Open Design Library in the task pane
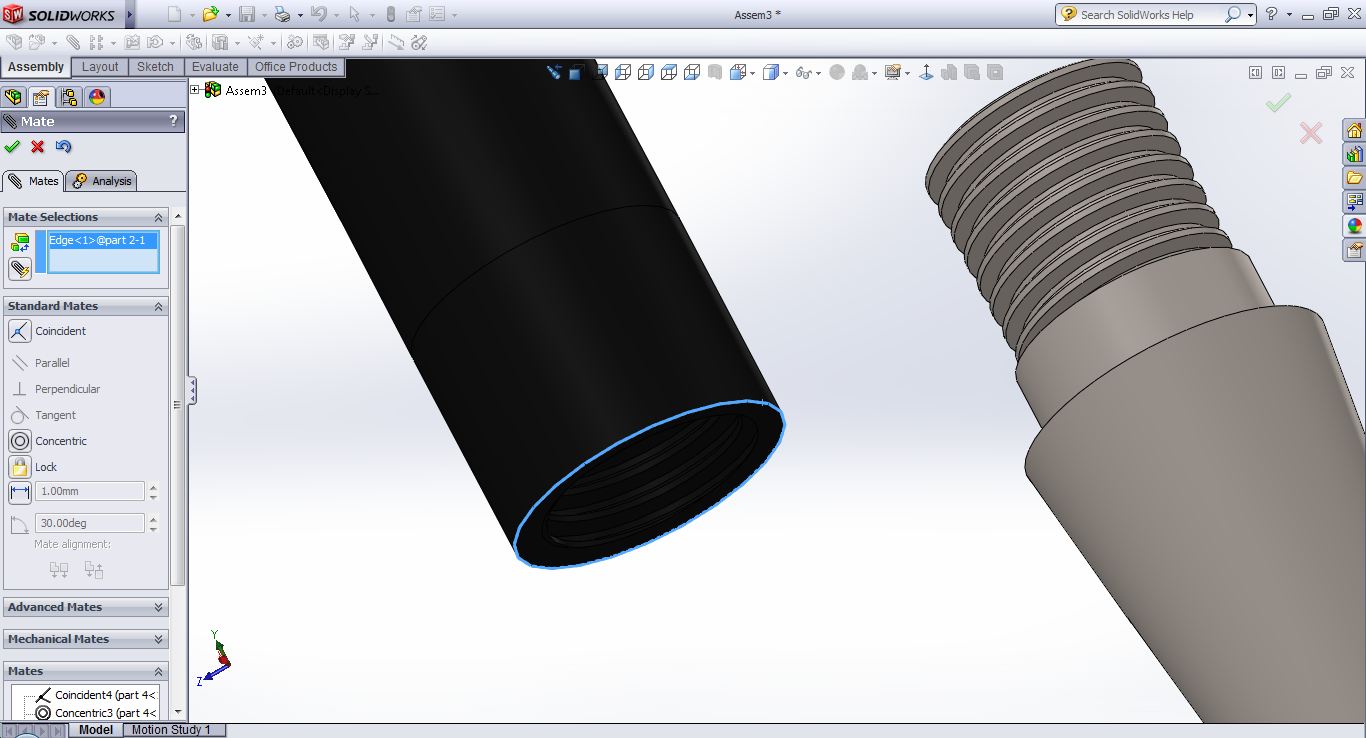Viewport: 1366px width, 738px height. point(1354,155)
